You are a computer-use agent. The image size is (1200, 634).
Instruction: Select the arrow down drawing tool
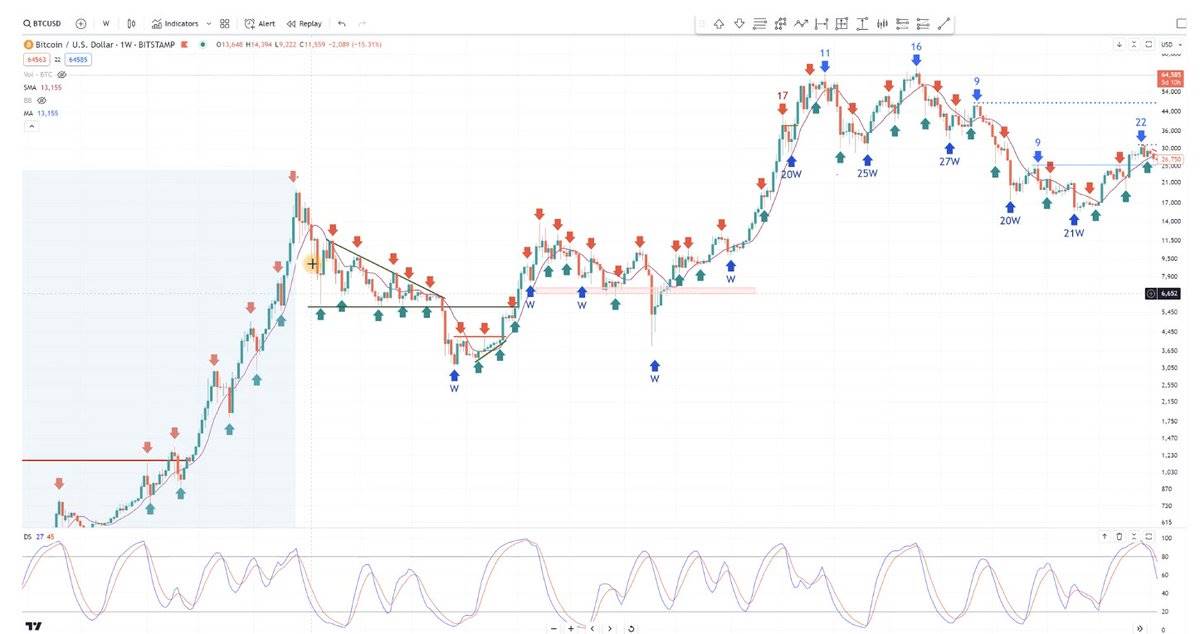coord(739,24)
